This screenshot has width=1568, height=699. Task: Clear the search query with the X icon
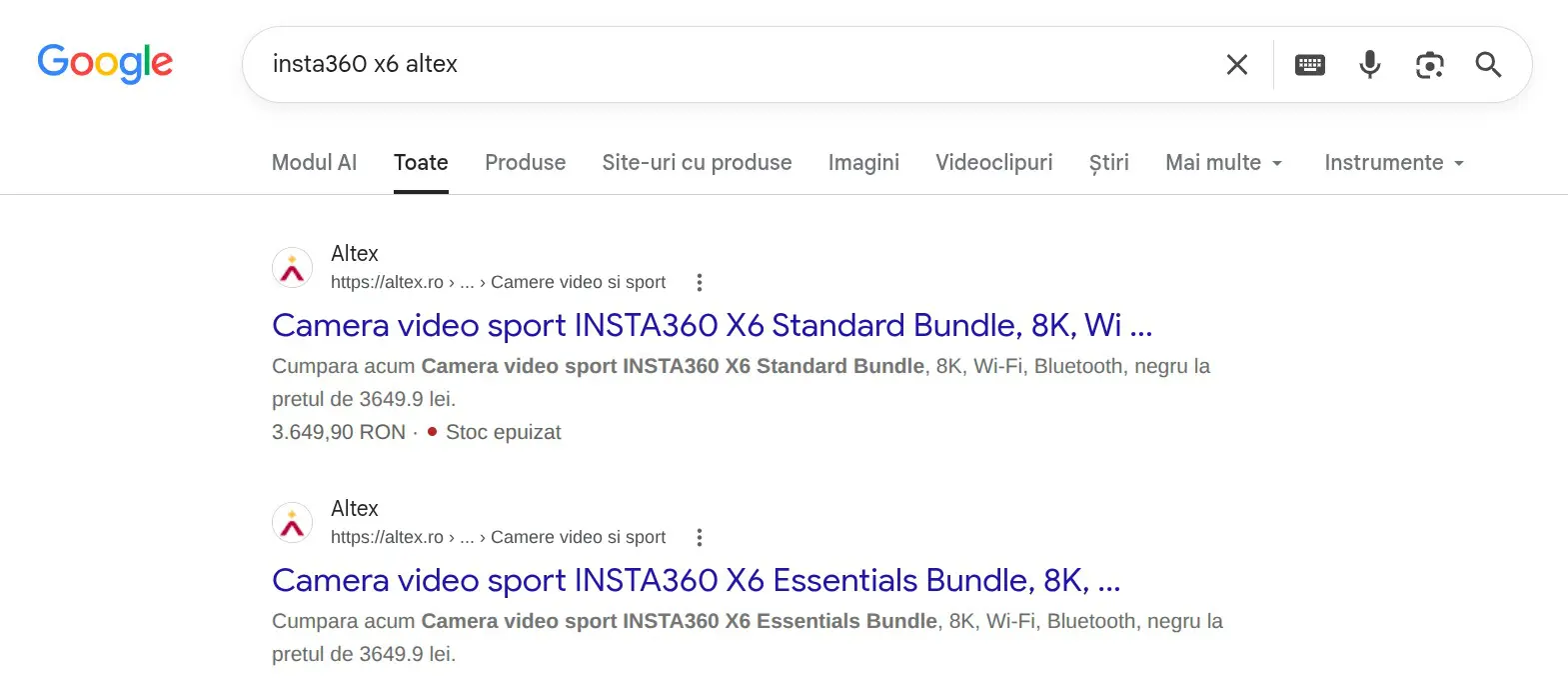coord(1236,65)
